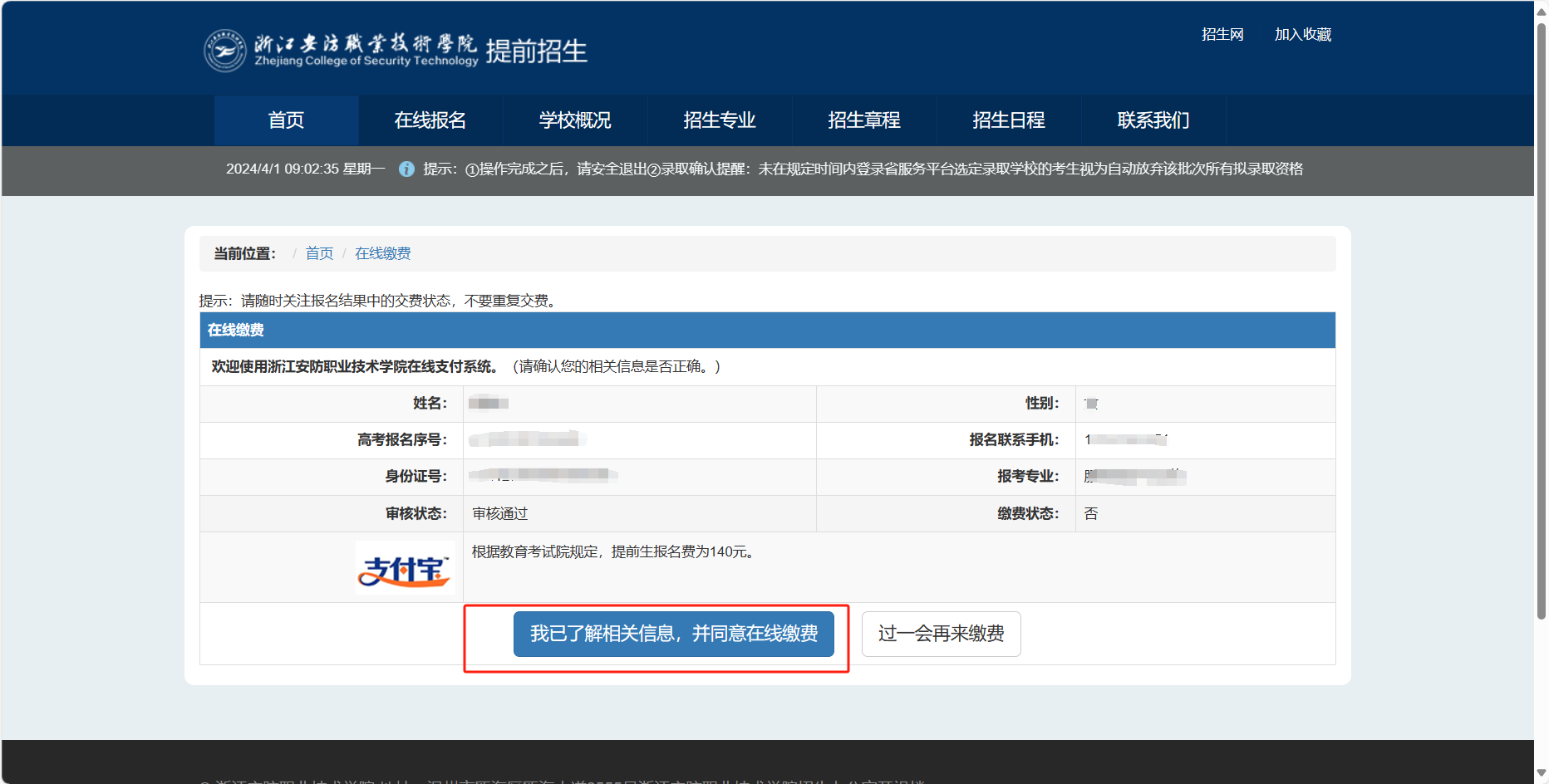Select 招生专业 from the navigation bar
This screenshot has height=784, width=1549.
tap(720, 120)
